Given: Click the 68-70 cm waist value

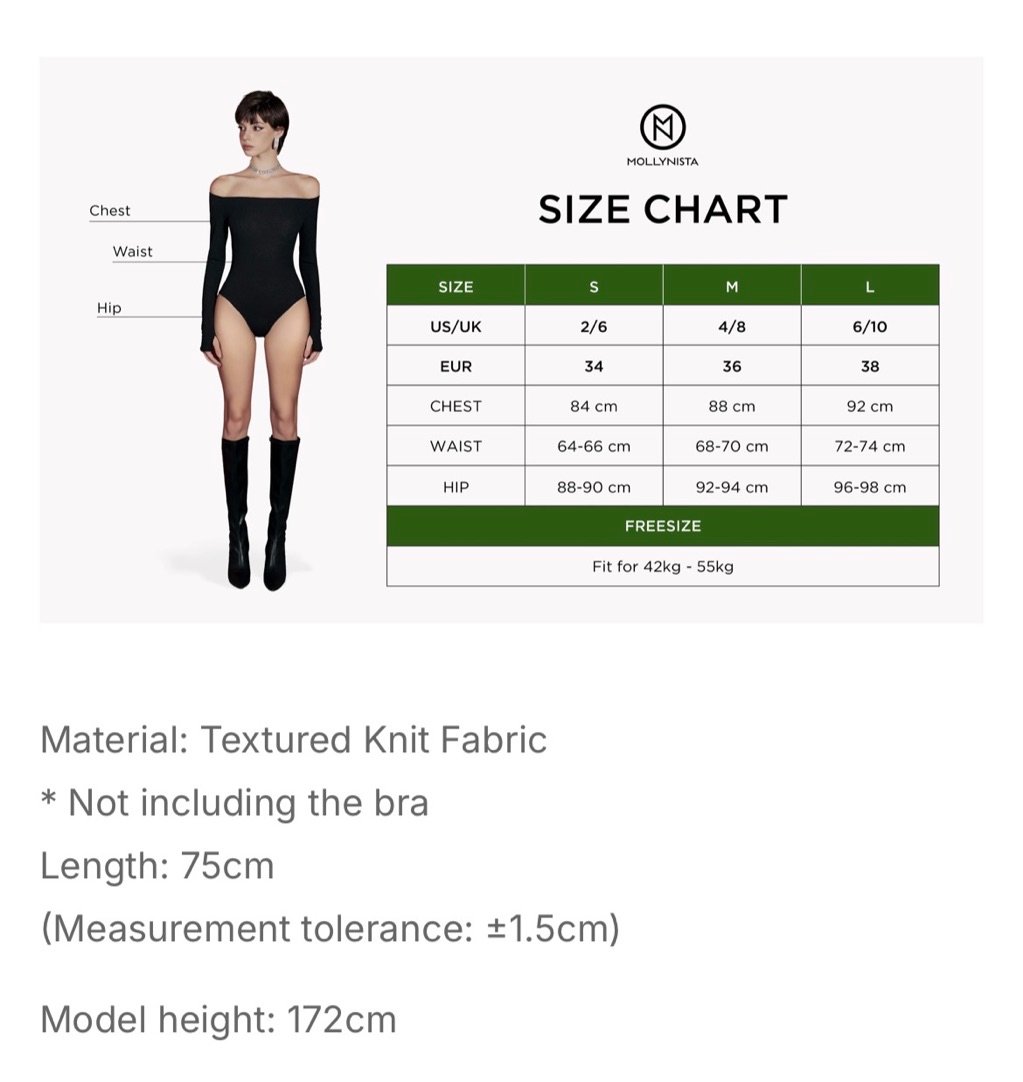Looking at the screenshot, I should (x=732, y=446).
